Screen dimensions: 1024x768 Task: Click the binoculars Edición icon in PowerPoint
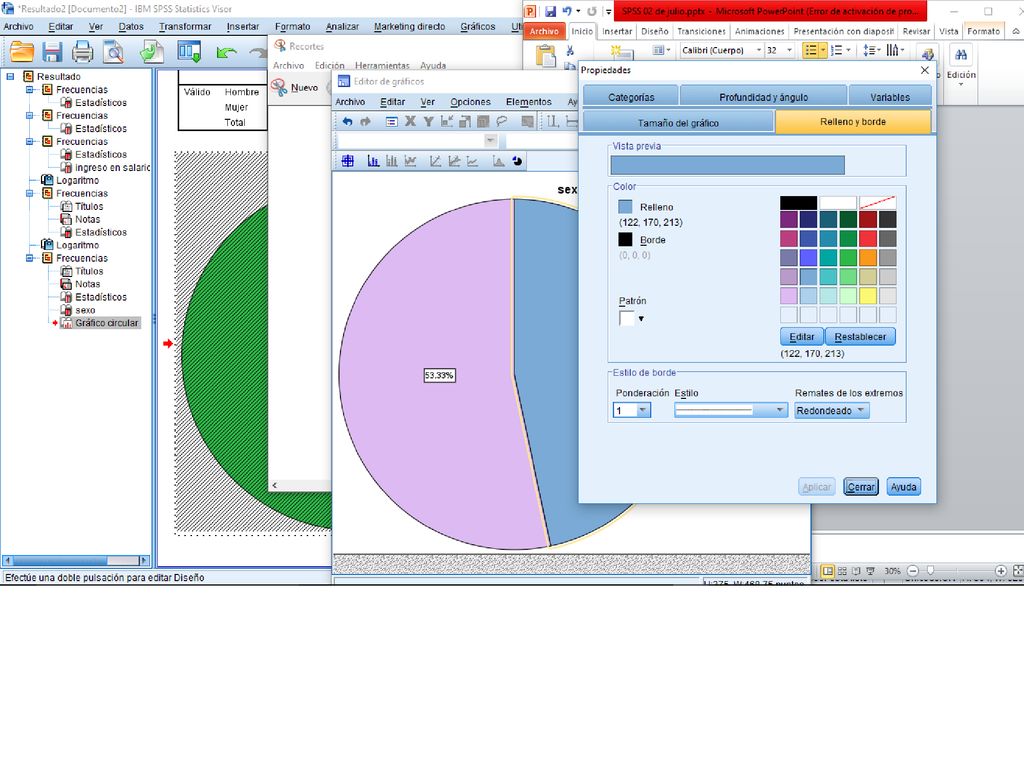961,56
